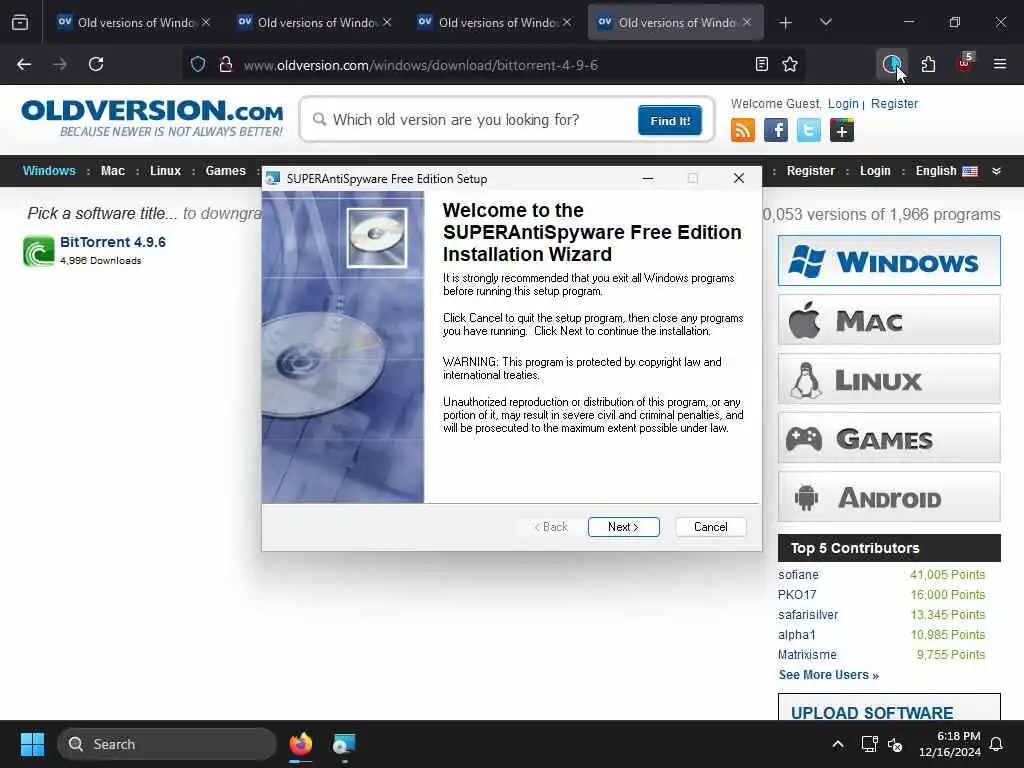Click Next in the SUPERAntiSpyware setup
Image resolution: width=1024 pixels, height=768 pixels.
pos(624,527)
